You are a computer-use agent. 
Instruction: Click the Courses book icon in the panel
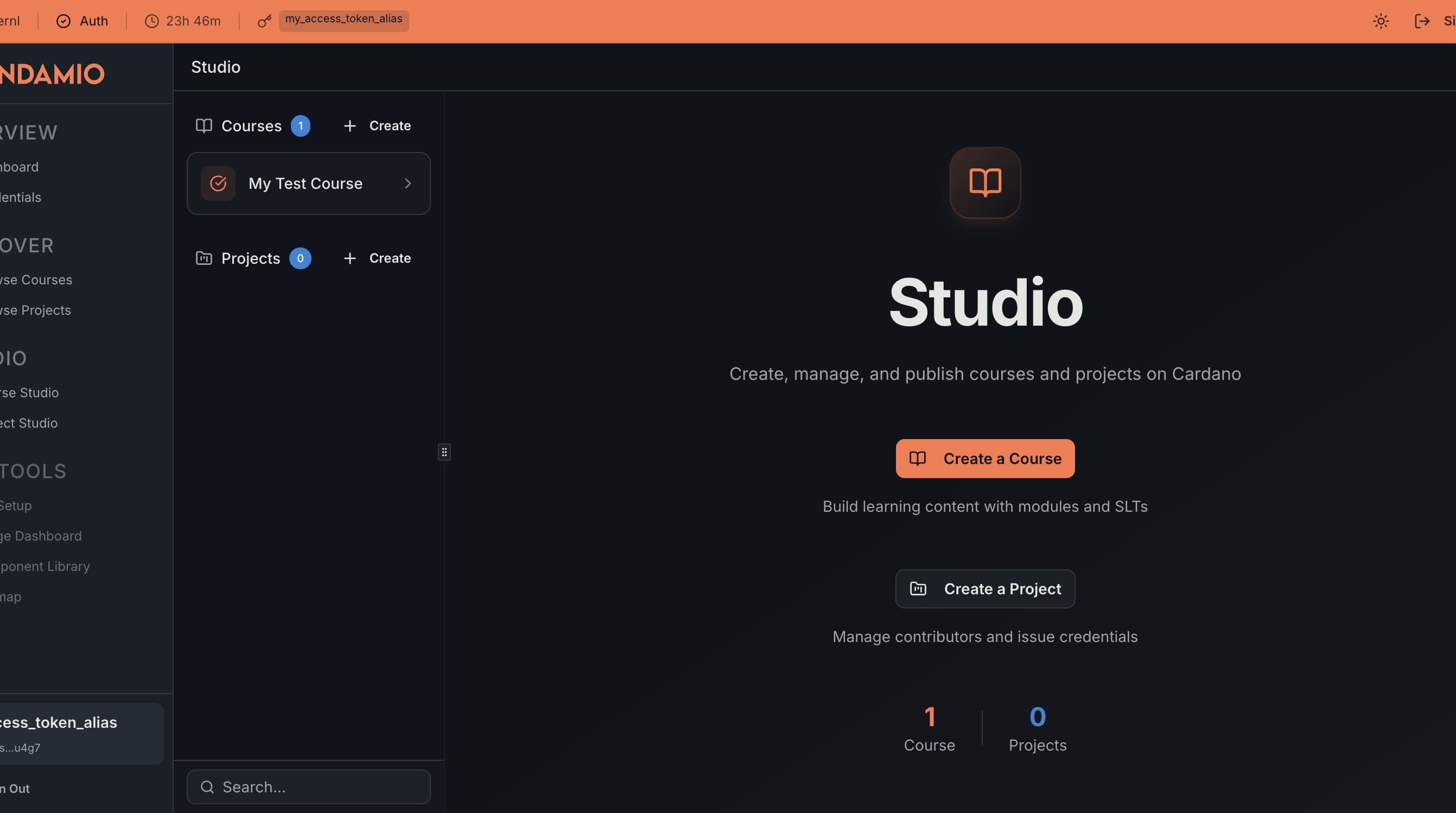[x=204, y=125]
